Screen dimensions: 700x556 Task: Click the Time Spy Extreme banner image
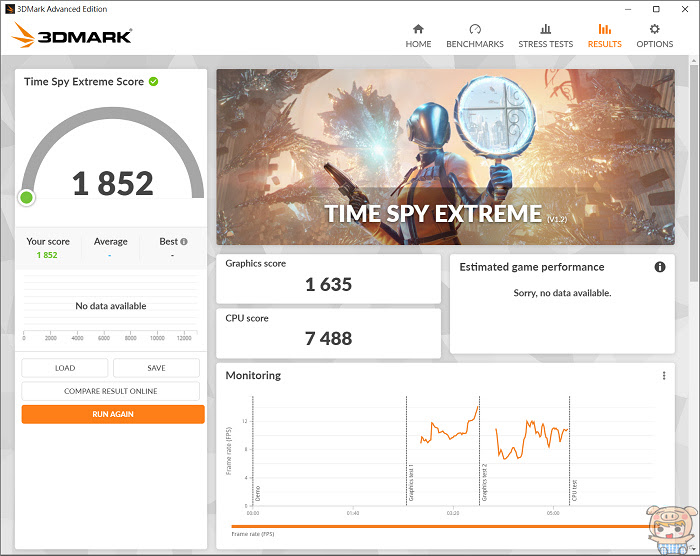tap(446, 157)
